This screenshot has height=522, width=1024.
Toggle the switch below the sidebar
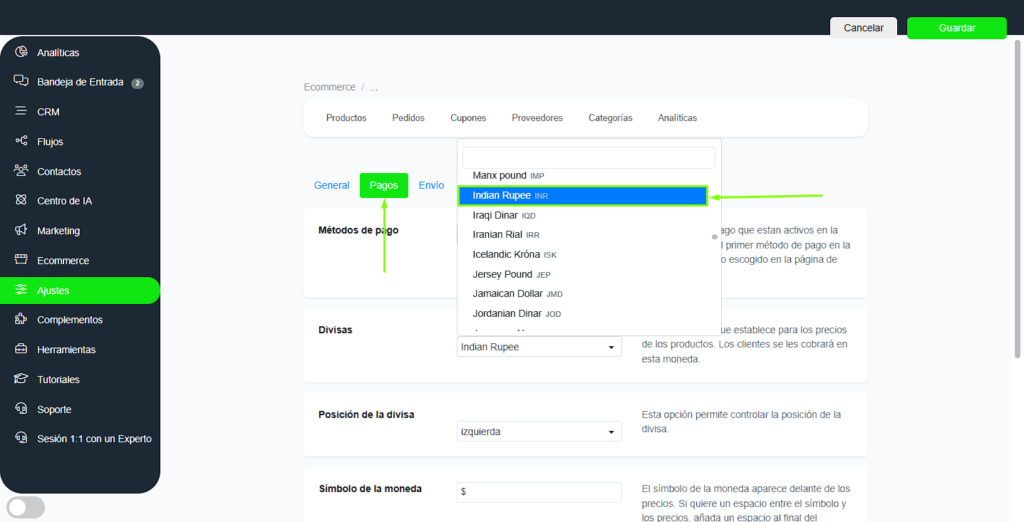25,507
